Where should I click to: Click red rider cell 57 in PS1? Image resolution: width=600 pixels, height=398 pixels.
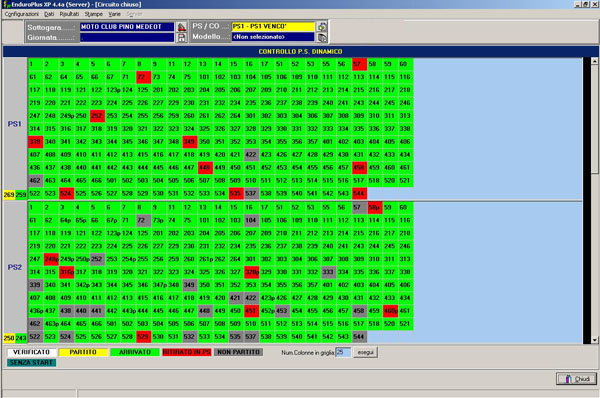(x=360, y=64)
